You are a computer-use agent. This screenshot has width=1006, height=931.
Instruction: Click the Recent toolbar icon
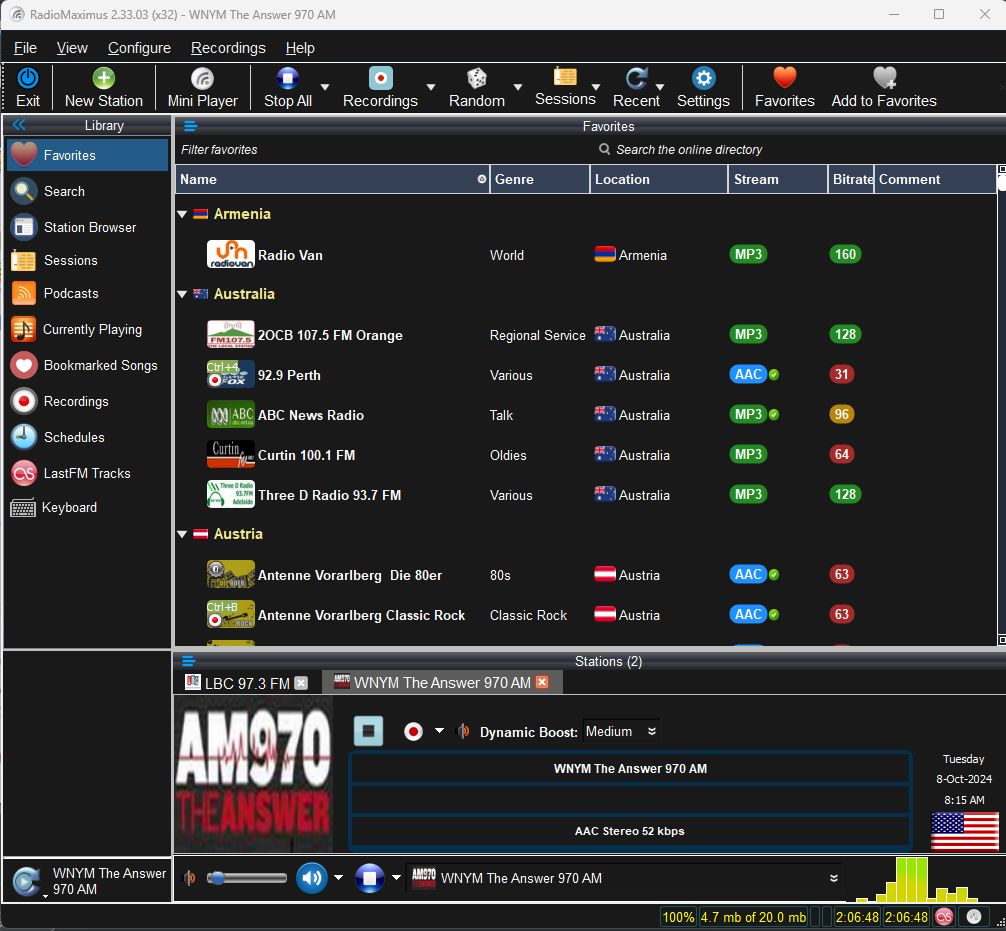636,78
